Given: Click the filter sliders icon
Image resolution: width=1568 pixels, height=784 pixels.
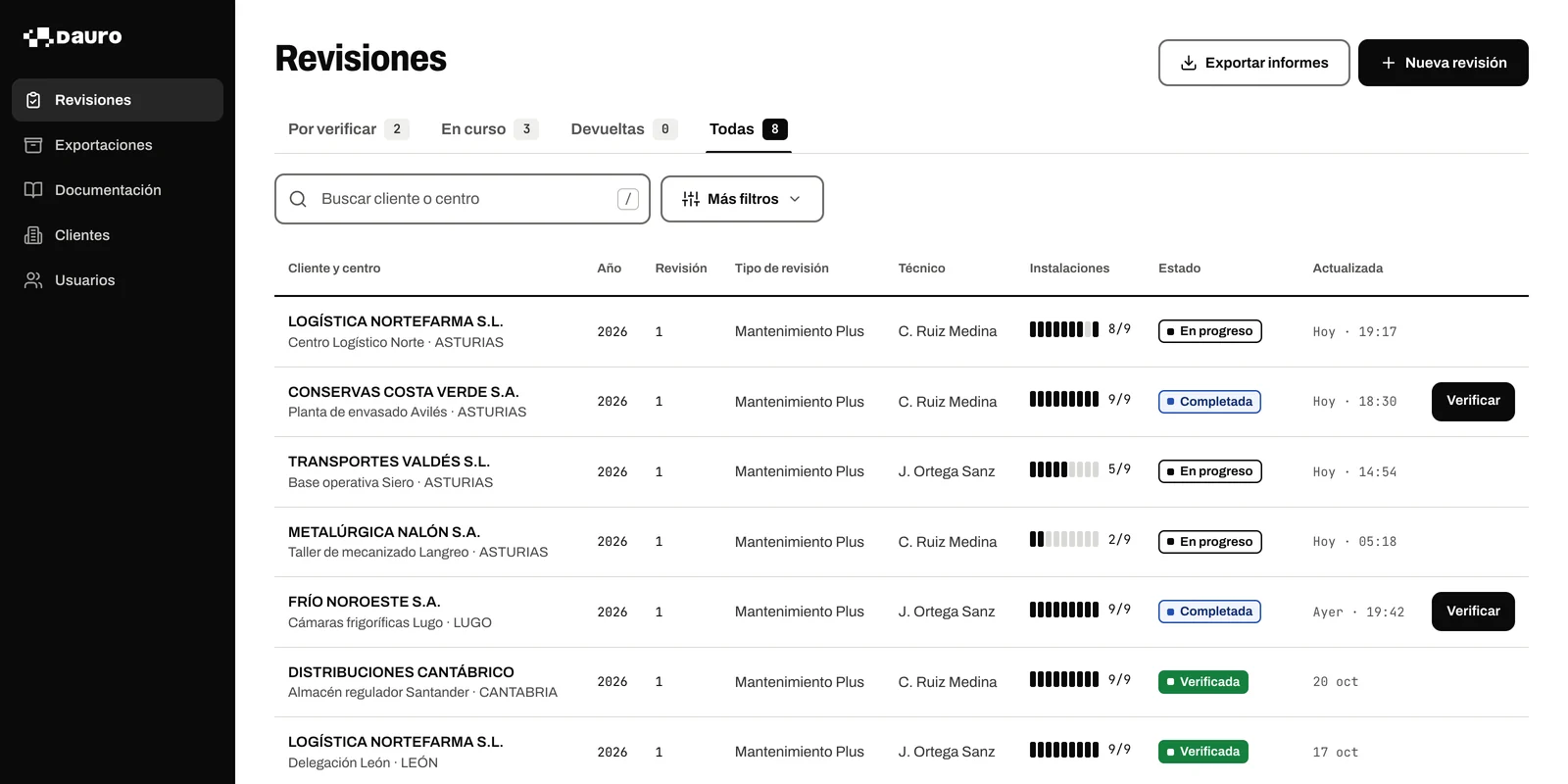Looking at the screenshot, I should point(691,199).
